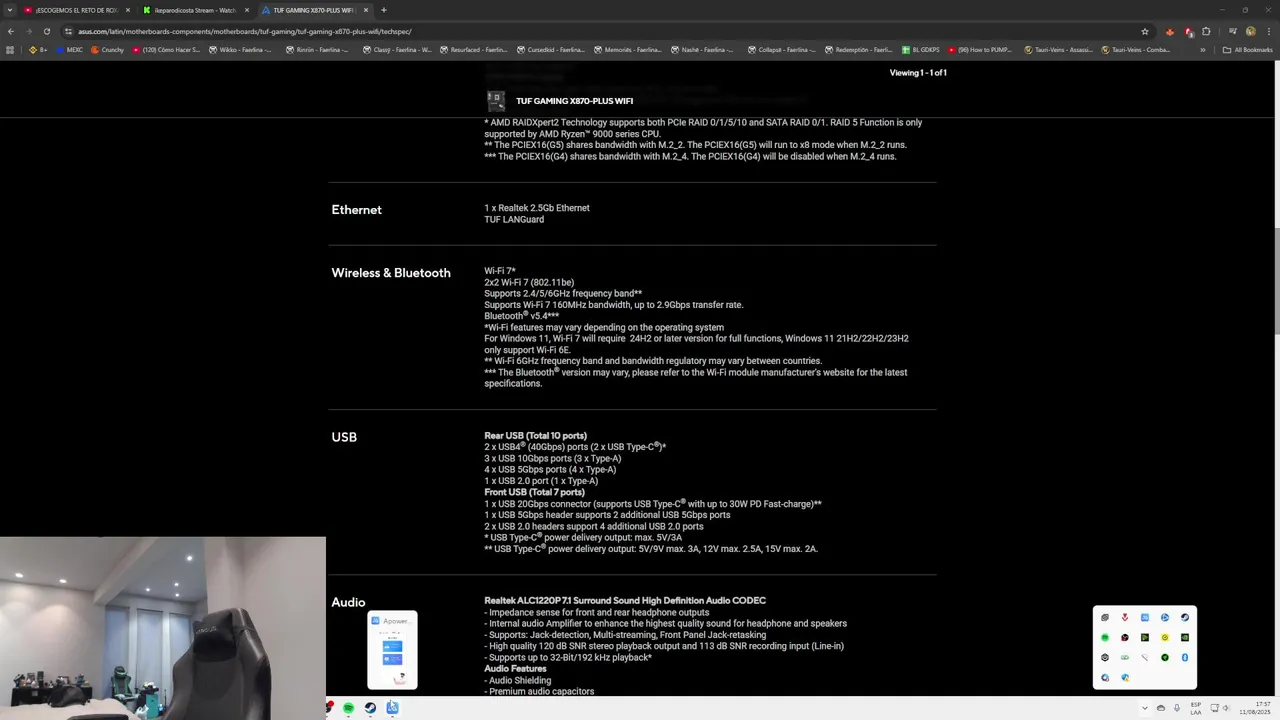Open the BL GDKPS bookmark

pyautogui.click(x=921, y=50)
